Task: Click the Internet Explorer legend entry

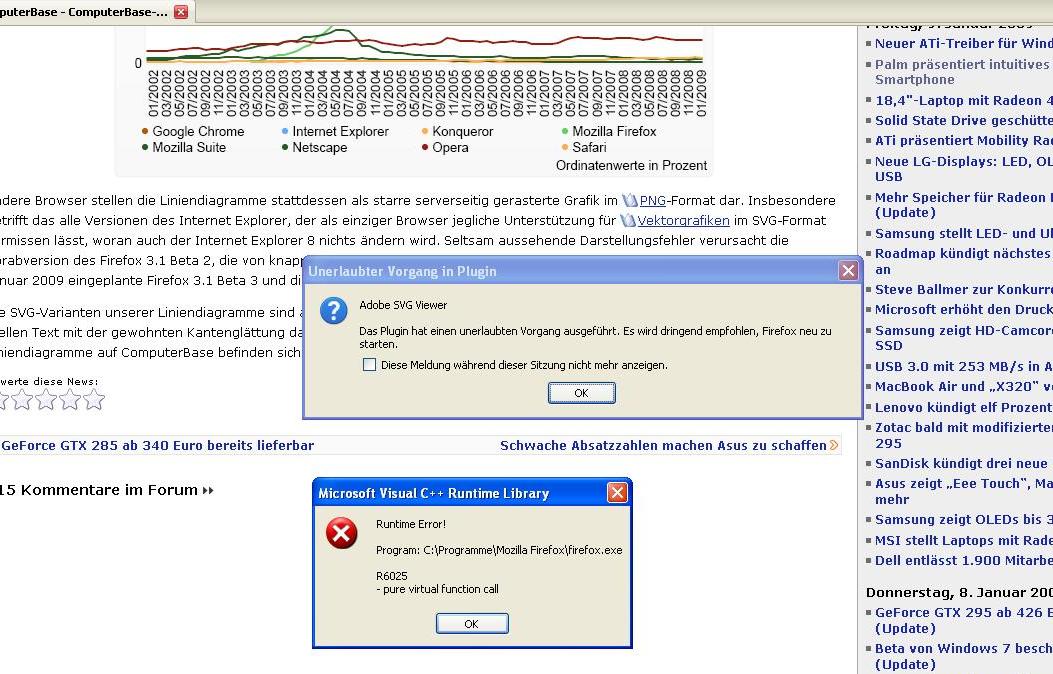Action: [x=335, y=132]
